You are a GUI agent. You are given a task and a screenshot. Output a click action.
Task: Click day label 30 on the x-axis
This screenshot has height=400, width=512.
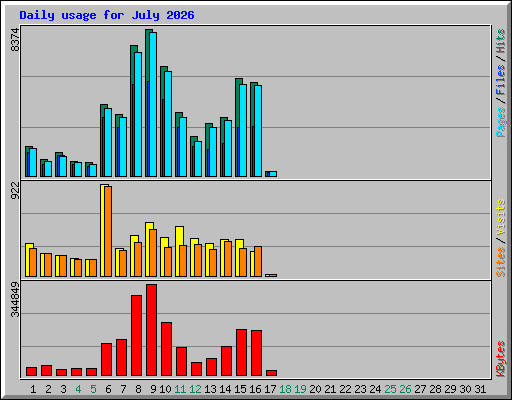(465, 389)
